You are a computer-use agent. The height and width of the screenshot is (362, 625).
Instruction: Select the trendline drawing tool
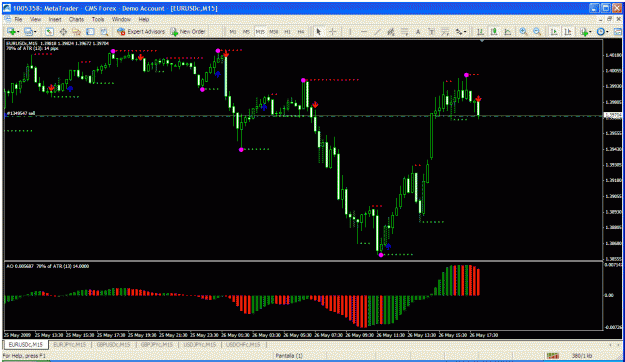pyautogui.click(x=377, y=31)
